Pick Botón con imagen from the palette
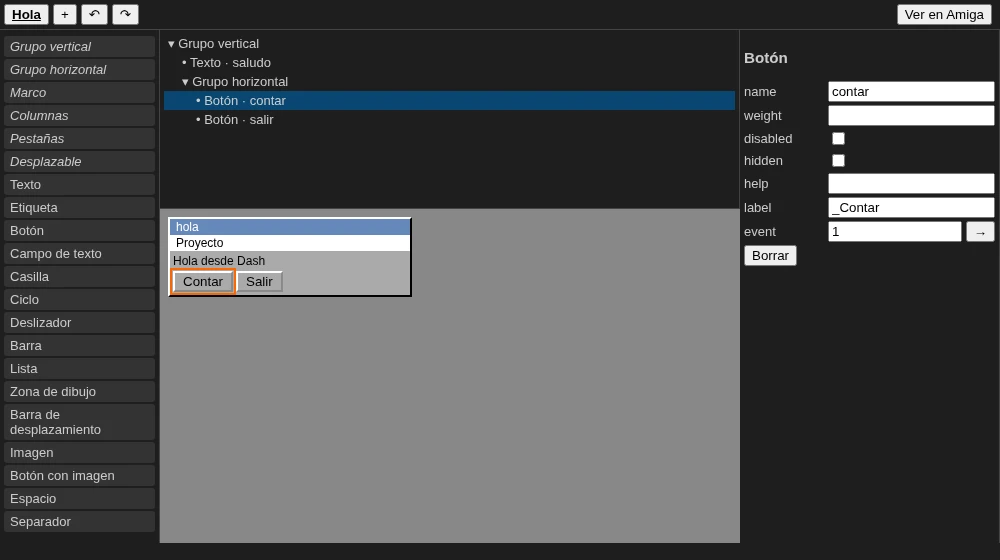 click(x=79, y=475)
